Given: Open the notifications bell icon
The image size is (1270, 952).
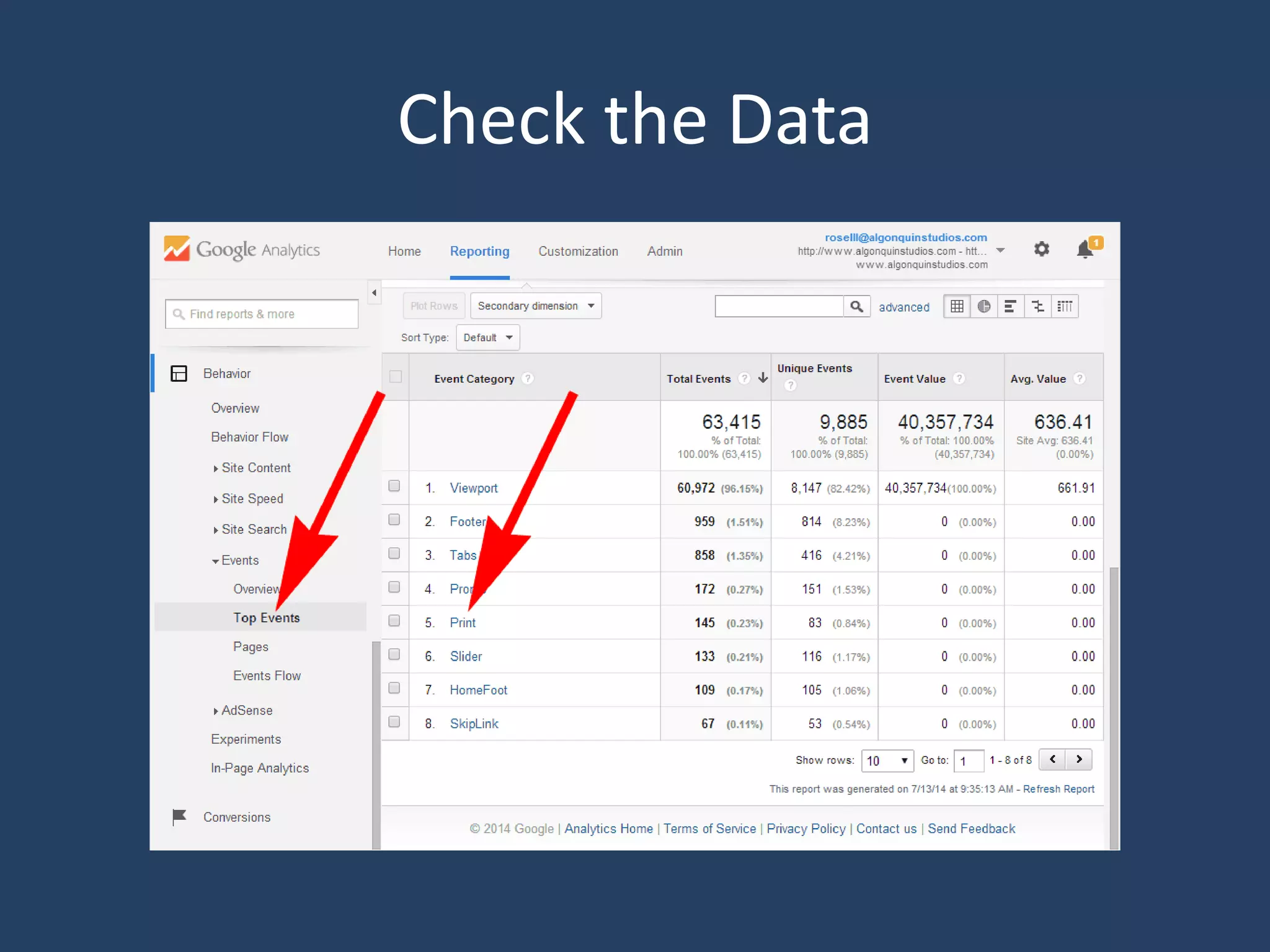Looking at the screenshot, I should point(1086,249).
